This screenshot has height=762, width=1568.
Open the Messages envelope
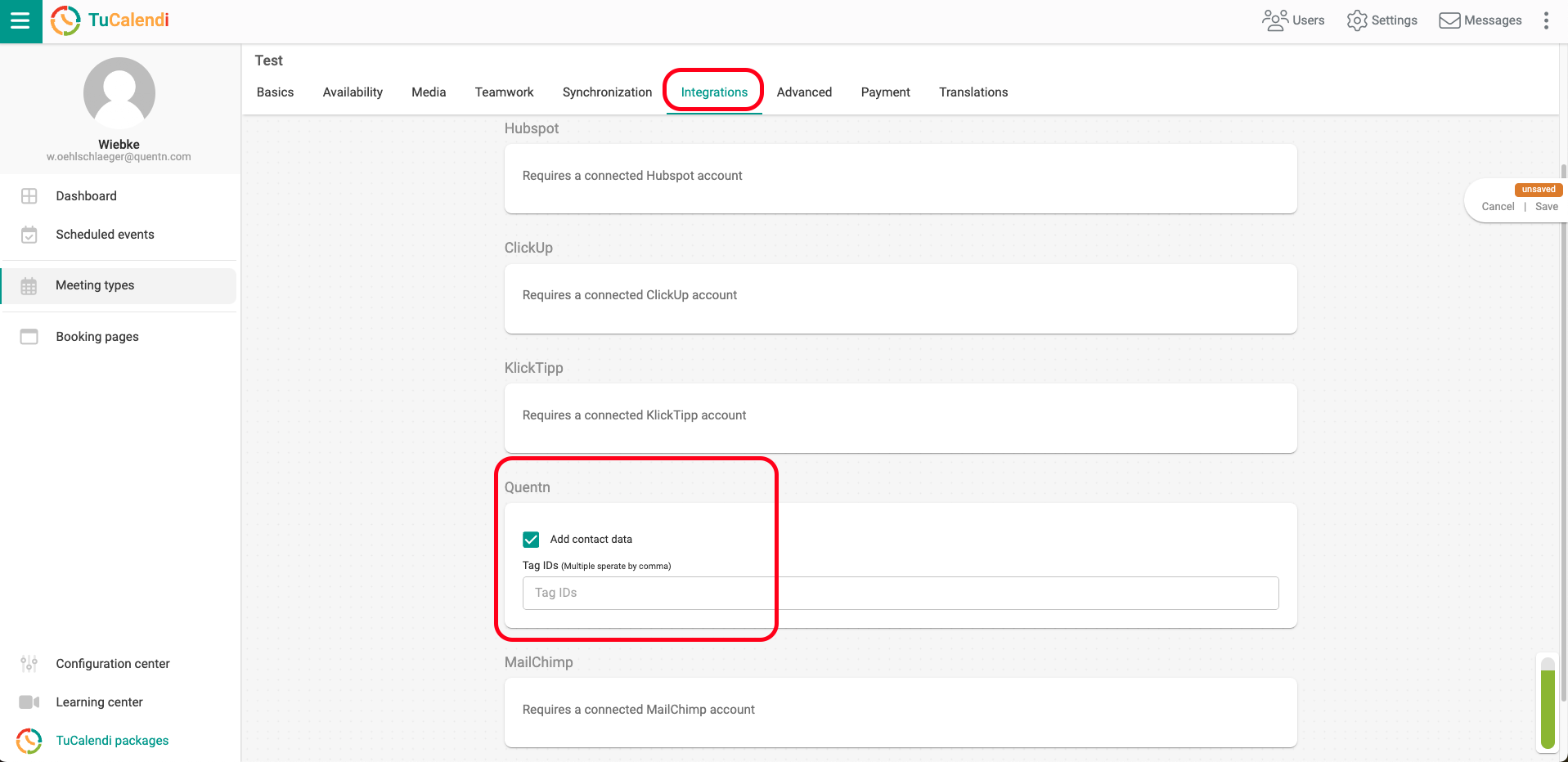pos(1480,20)
